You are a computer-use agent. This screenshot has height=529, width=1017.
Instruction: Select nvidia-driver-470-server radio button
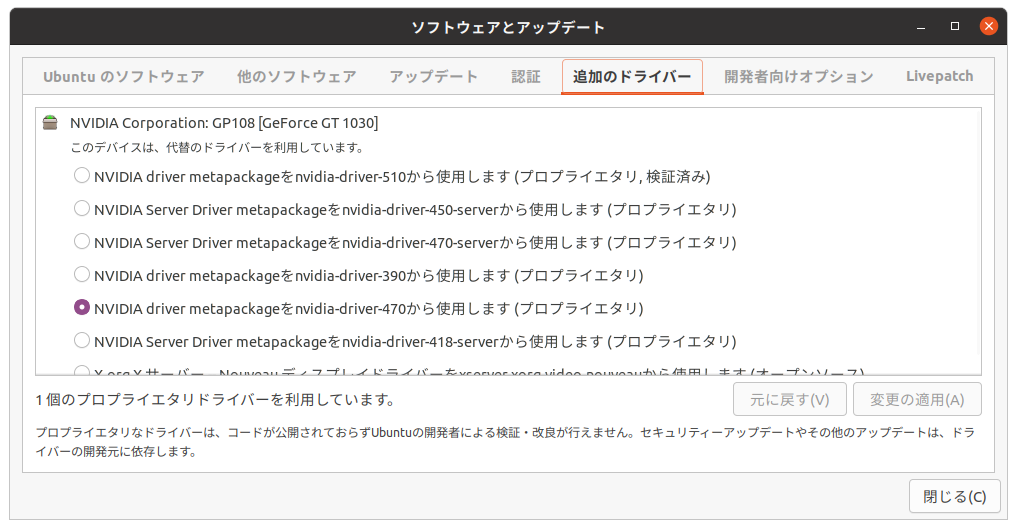pos(82,242)
